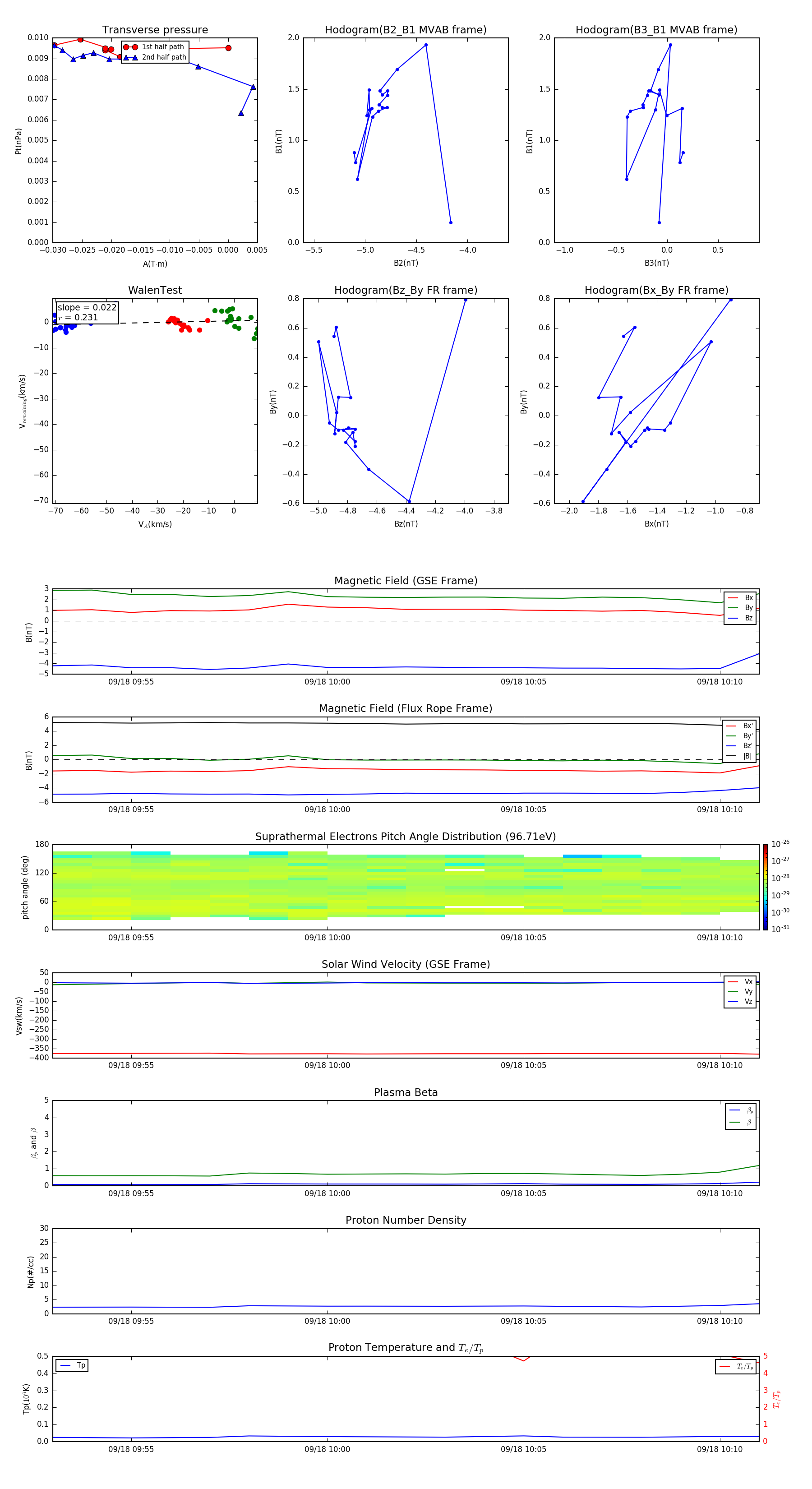Viewport: 812px width, 1489px height.
Task: Click the Bx' legend entry in Flux Rope panel
Action: click(739, 726)
